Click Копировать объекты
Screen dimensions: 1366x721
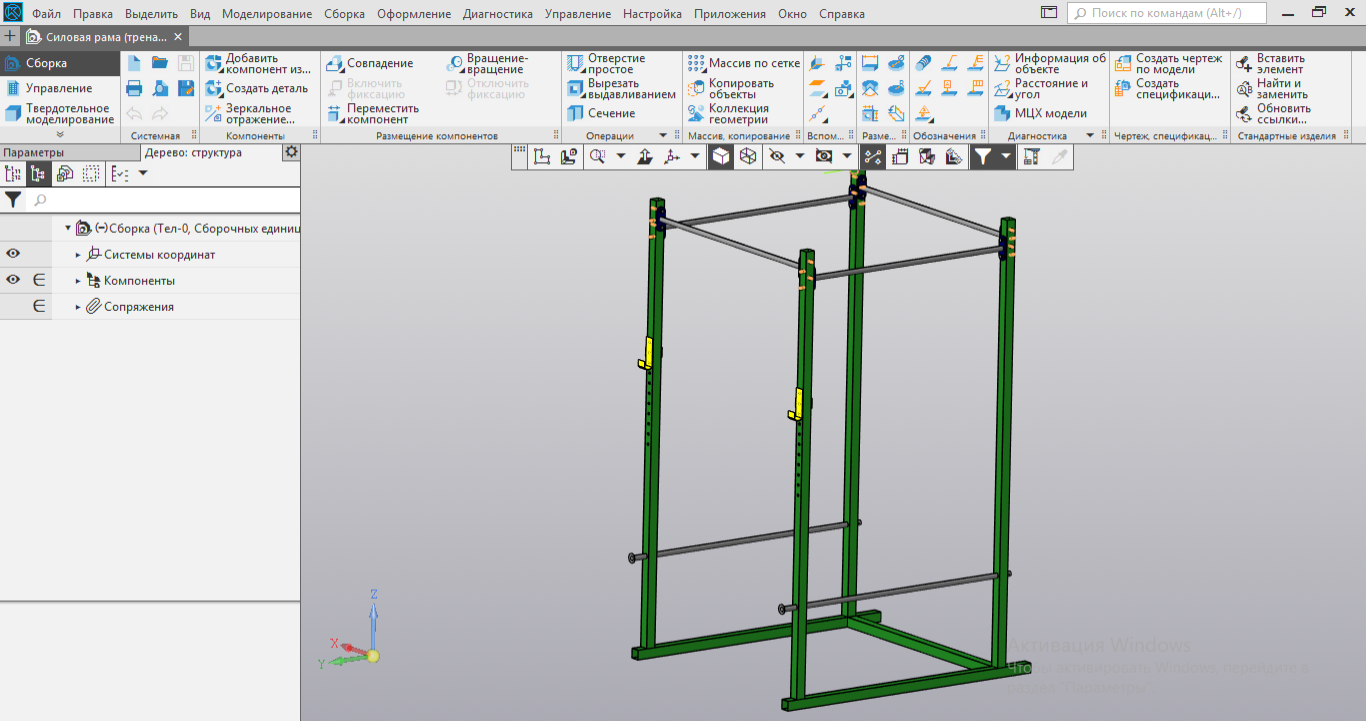pyautogui.click(x=731, y=88)
